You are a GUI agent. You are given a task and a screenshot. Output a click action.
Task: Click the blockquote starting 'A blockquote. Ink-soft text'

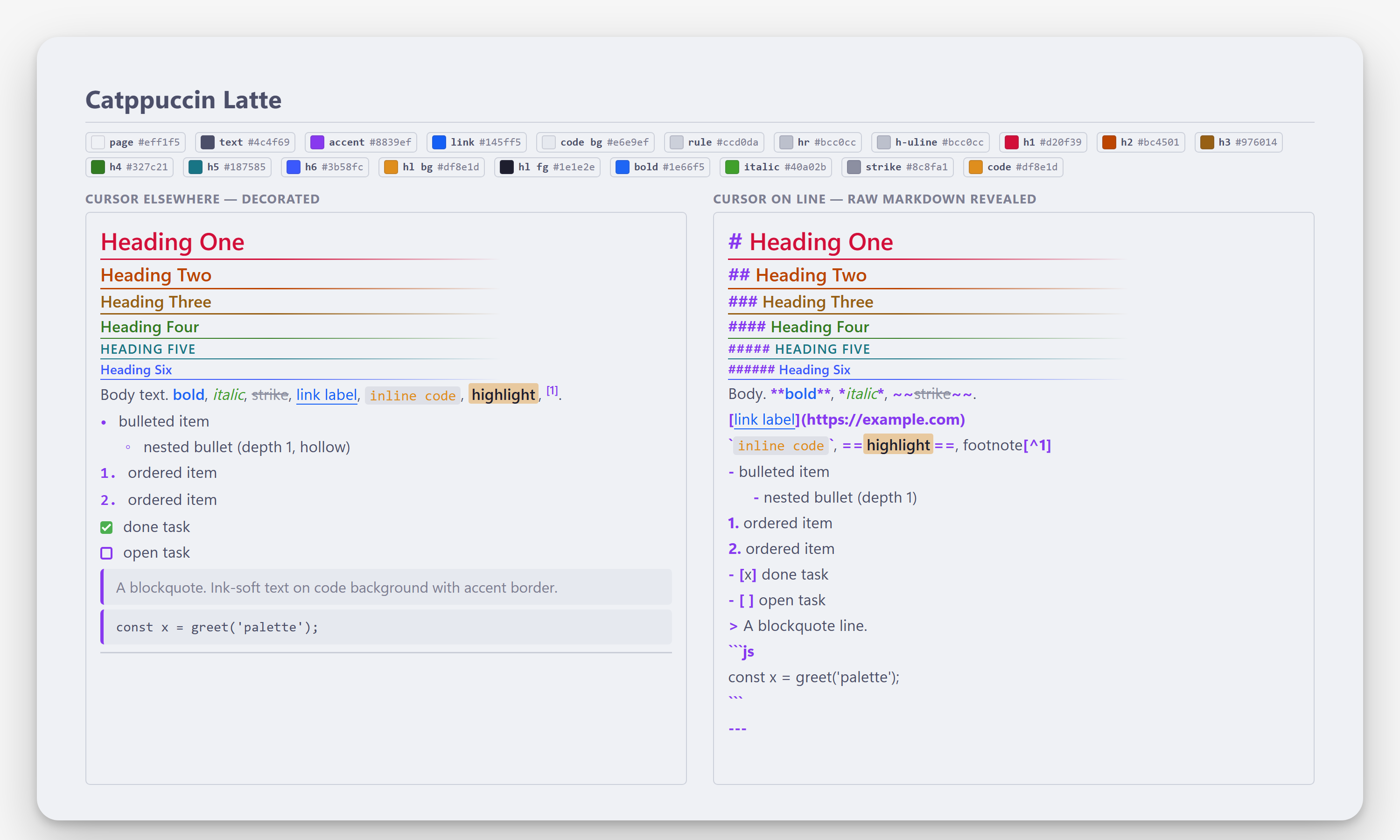[386, 587]
